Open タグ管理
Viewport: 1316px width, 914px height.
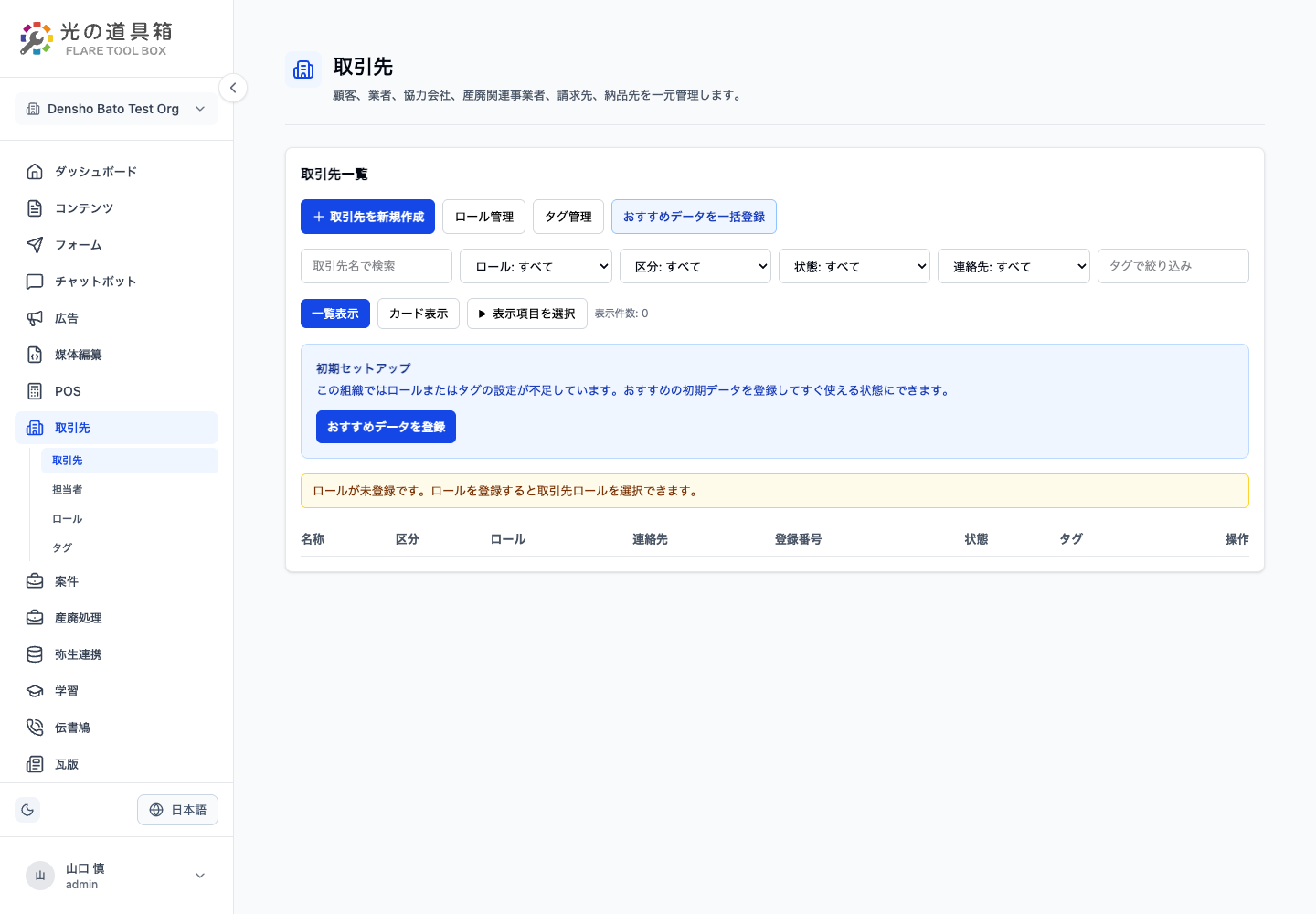[x=568, y=217]
